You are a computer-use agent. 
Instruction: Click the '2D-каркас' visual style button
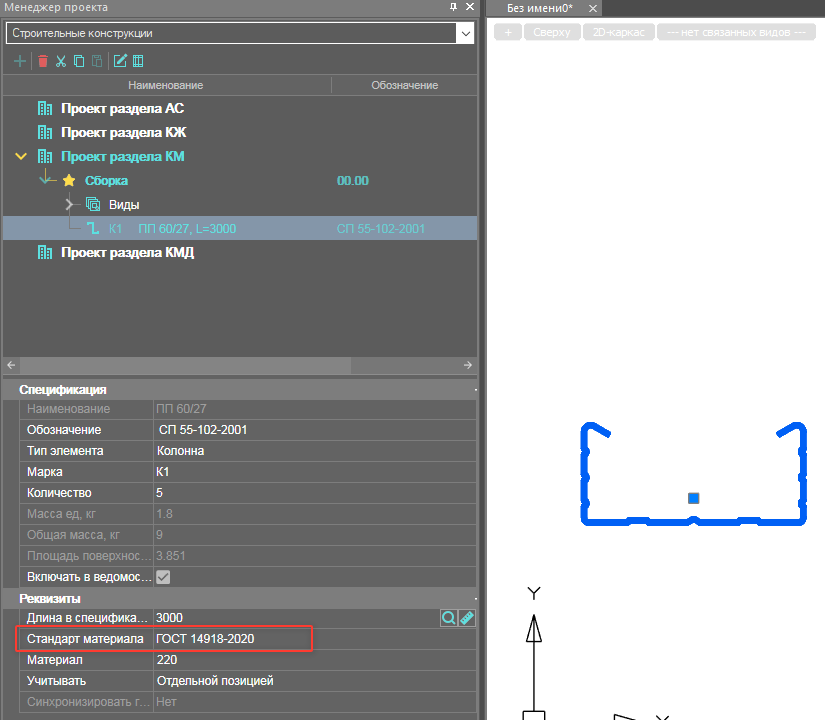point(618,33)
